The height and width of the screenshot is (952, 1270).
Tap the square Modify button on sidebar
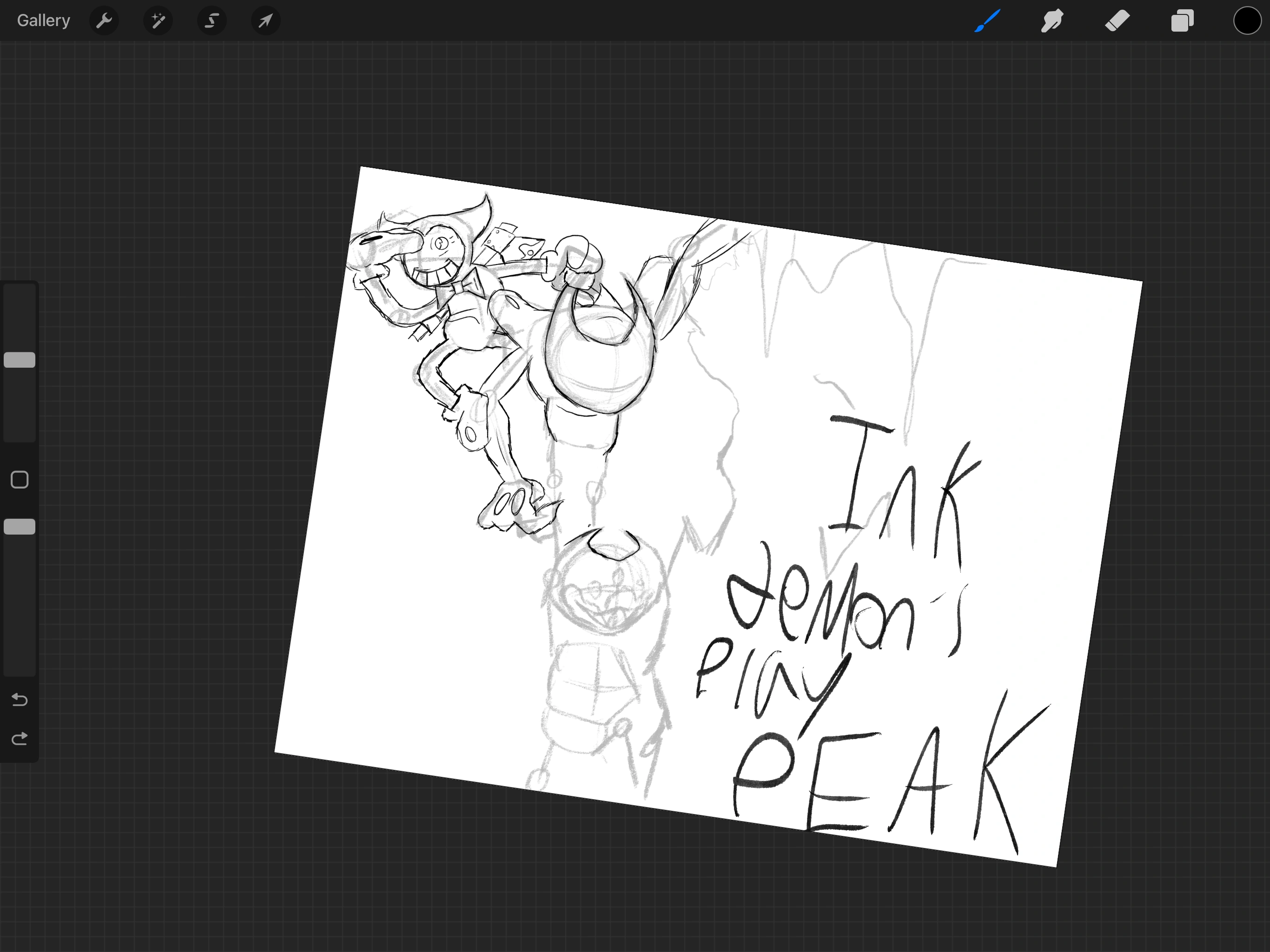19,478
